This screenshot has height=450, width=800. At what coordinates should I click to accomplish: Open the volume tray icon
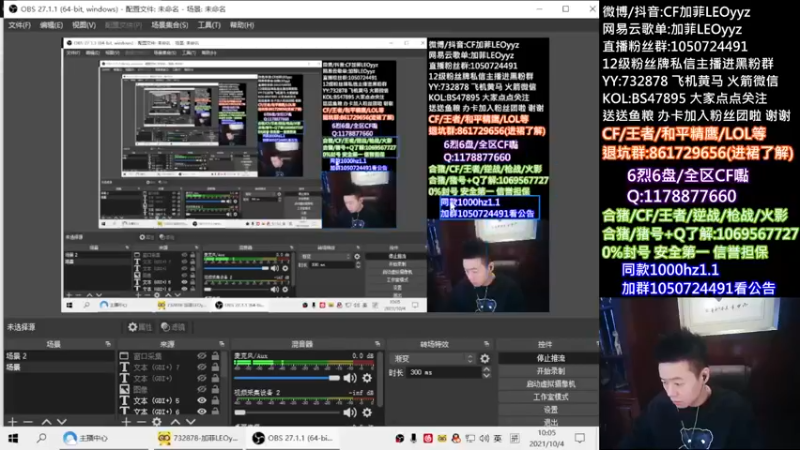click(x=484, y=438)
